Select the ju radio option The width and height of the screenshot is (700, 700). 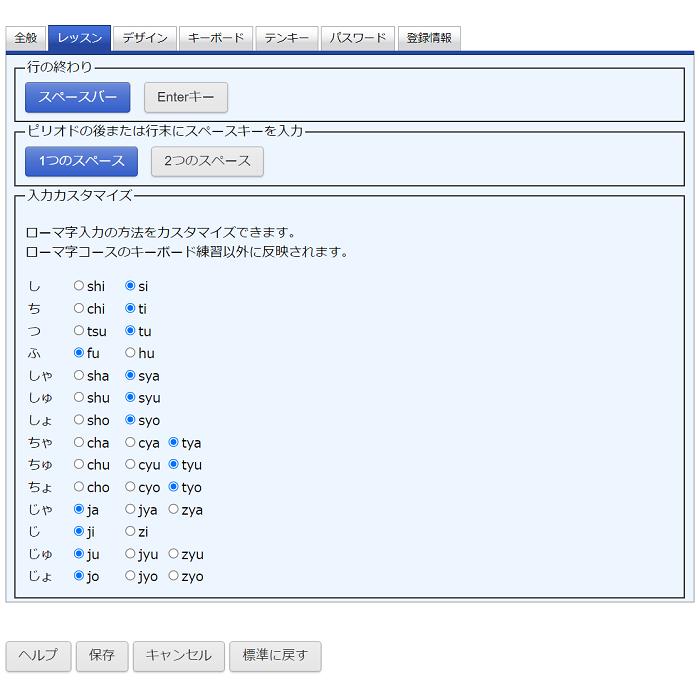[x=79, y=554]
